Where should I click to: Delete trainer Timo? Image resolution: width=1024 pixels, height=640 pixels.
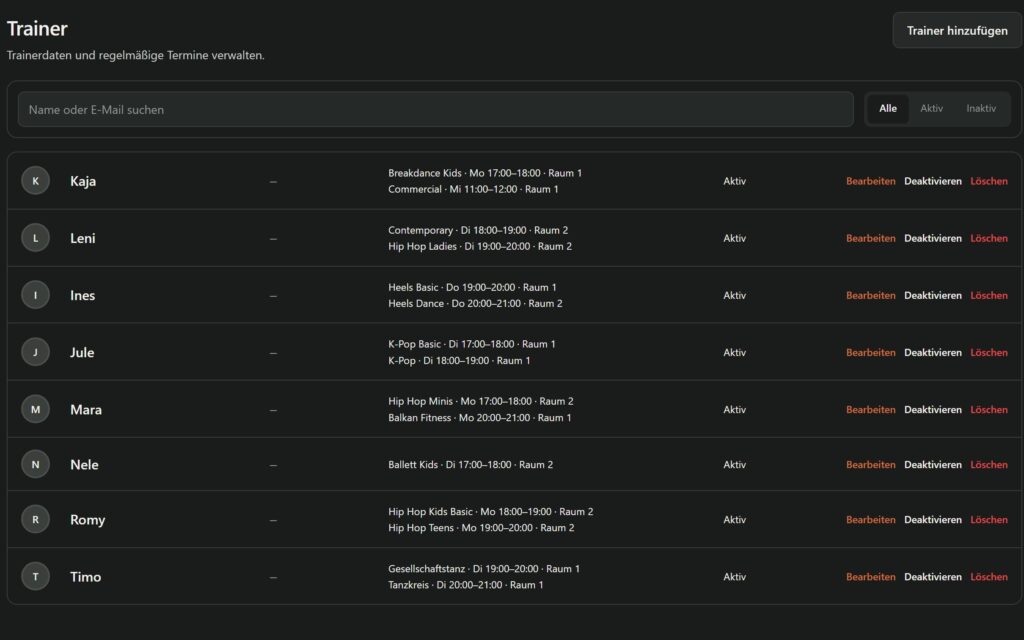tap(989, 577)
